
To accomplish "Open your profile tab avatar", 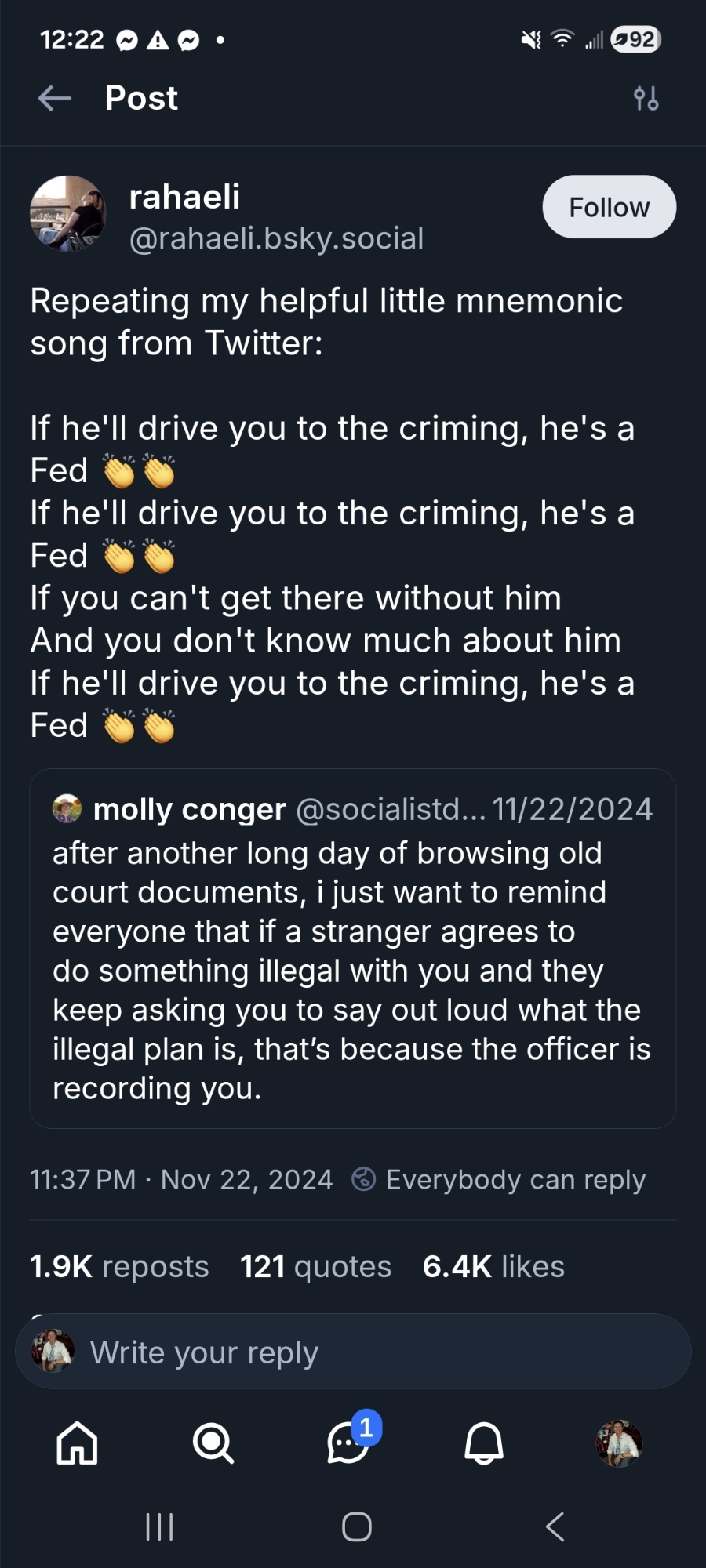I will pos(619,1443).
